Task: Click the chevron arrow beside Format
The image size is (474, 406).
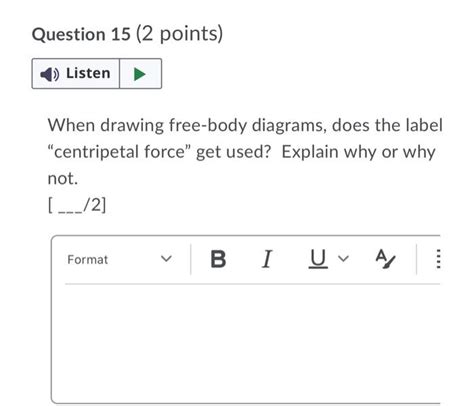Action: point(166,259)
